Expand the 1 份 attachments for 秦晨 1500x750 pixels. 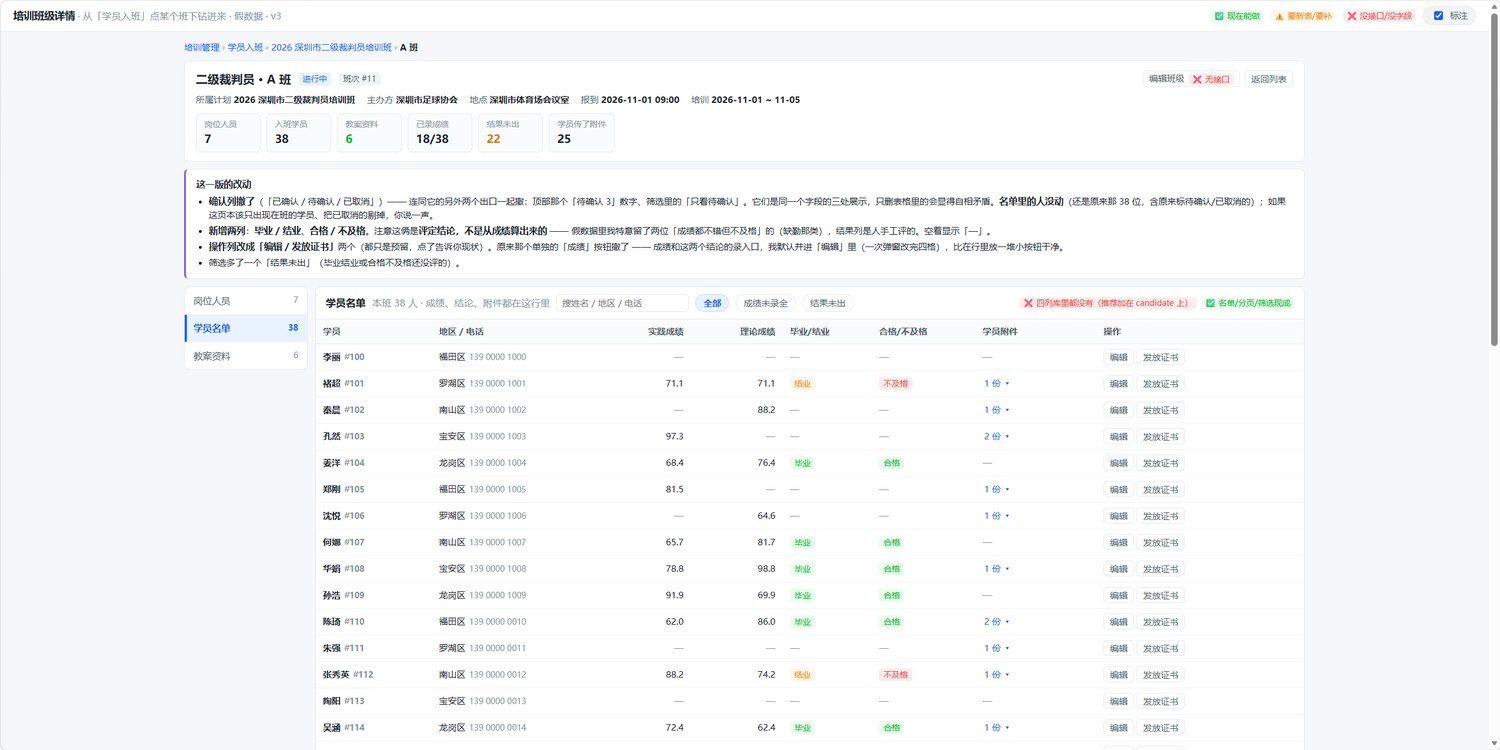[997, 410]
